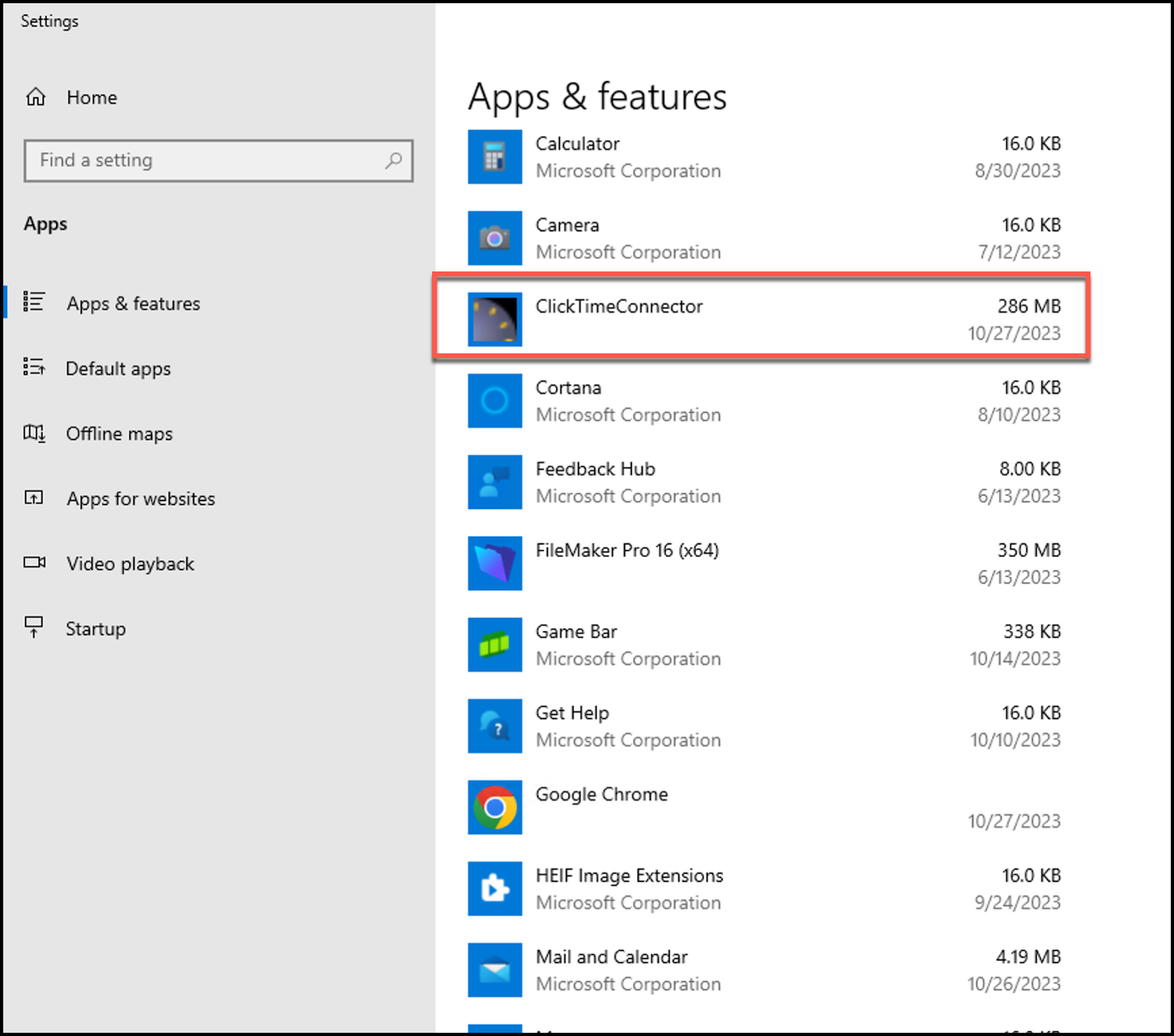Click the Apps & features page heading
This screenshot has width=1174, height=1036.
click(597, 97)
